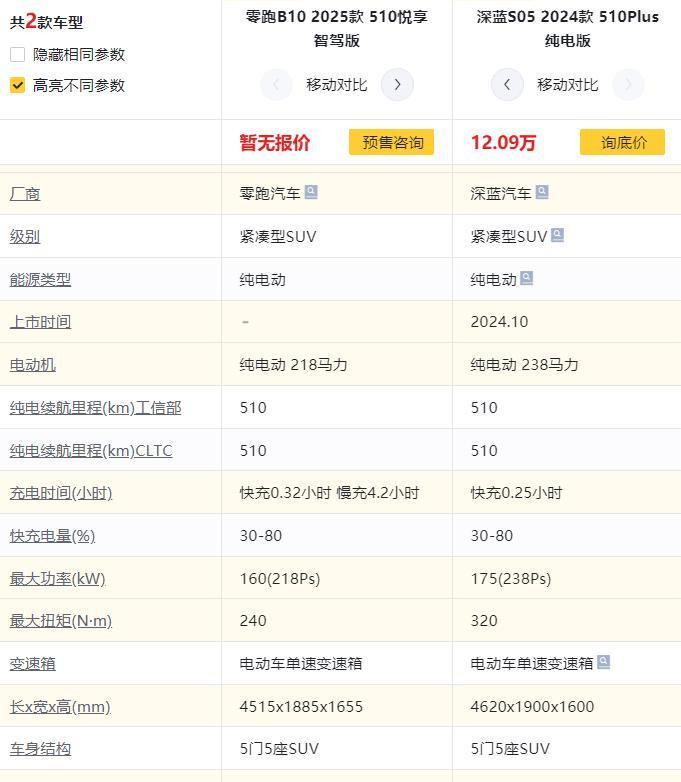Image resolution: width=681 pixels, height=782 pixels.
Task: Select the 2024.10 launch date cell
Action: click(x=499, y=322)
